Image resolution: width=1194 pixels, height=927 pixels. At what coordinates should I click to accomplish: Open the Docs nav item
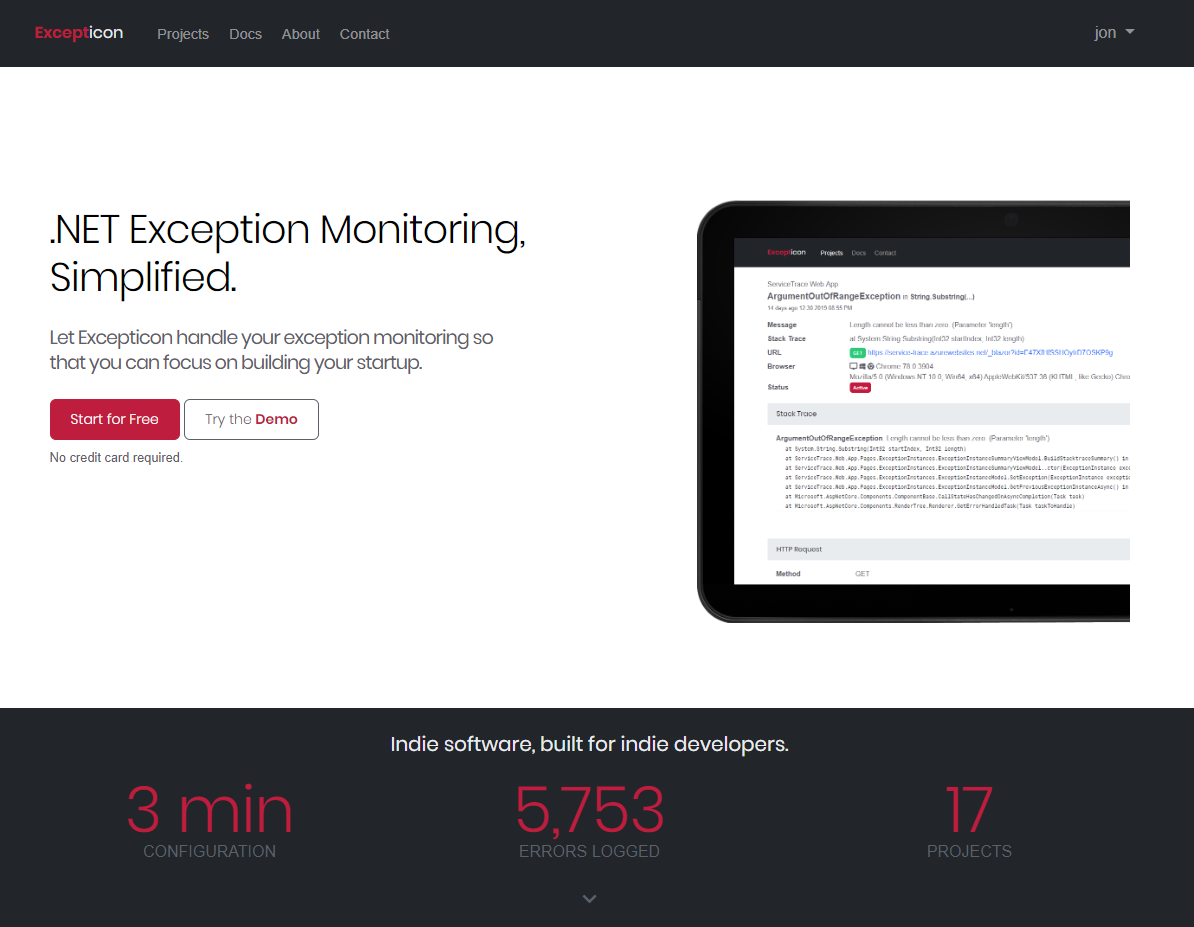click(245, 34)
